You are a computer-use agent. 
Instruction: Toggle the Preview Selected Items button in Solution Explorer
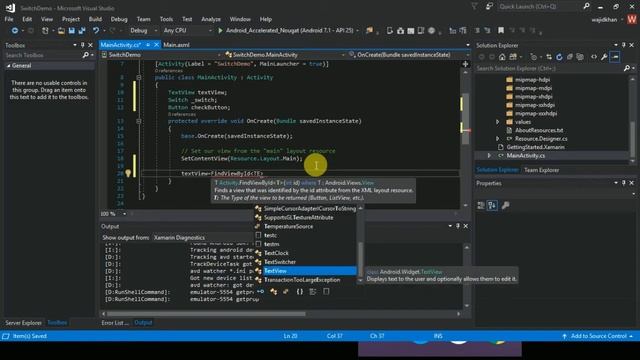pos(615,57)
